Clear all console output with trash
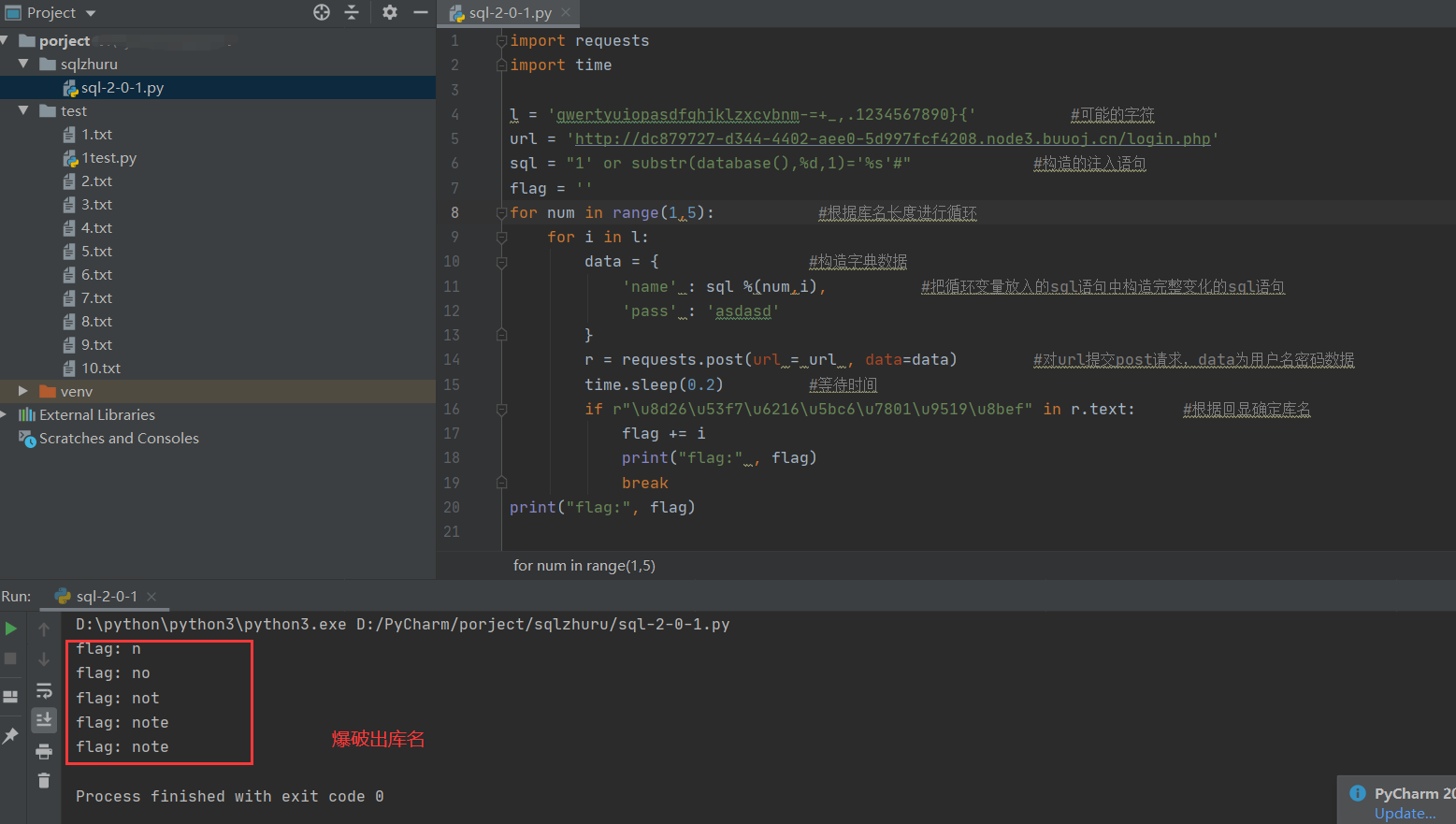1456x824 pixels. (44, 780)
